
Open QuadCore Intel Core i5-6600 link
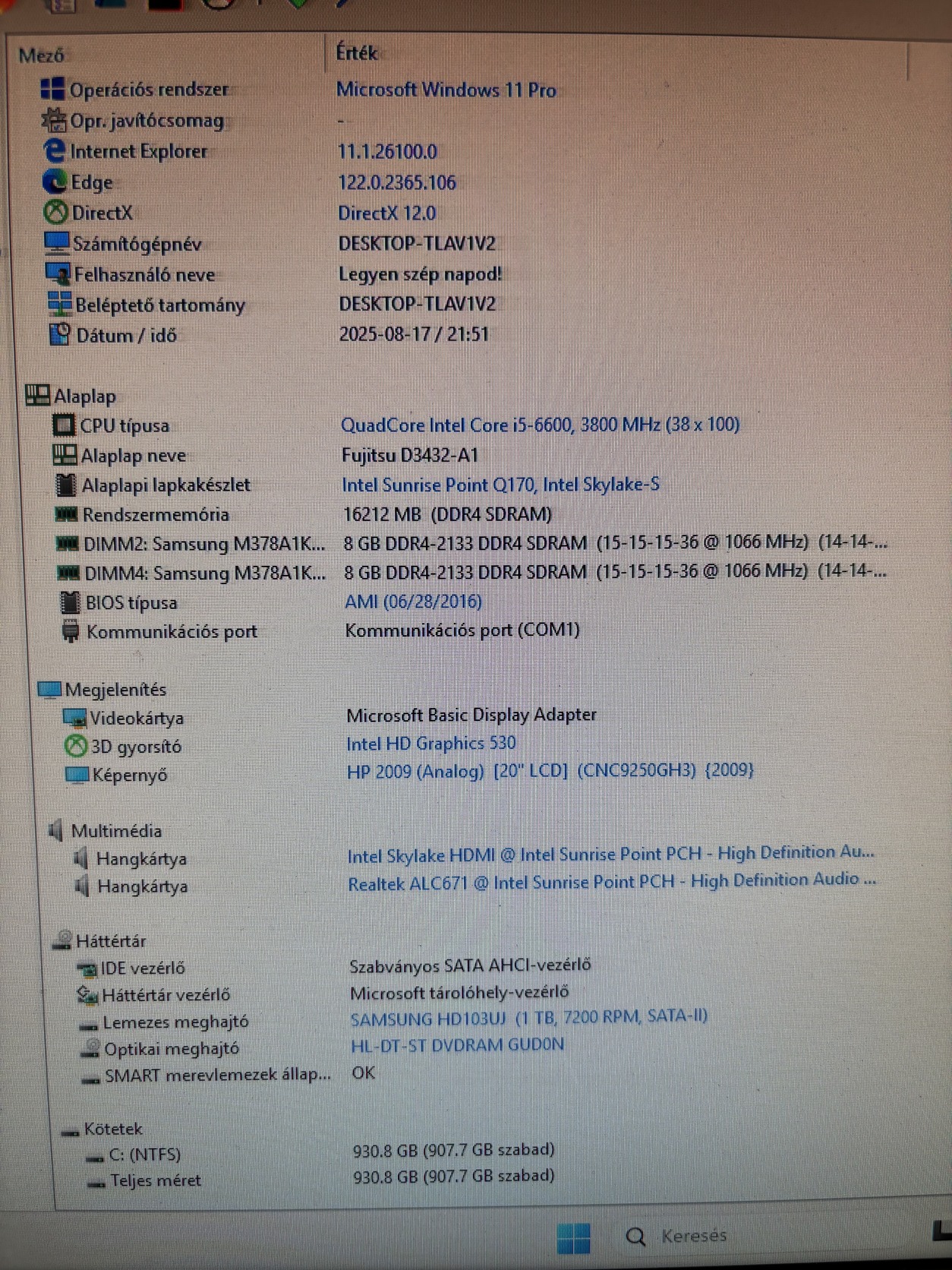[540, 424]
